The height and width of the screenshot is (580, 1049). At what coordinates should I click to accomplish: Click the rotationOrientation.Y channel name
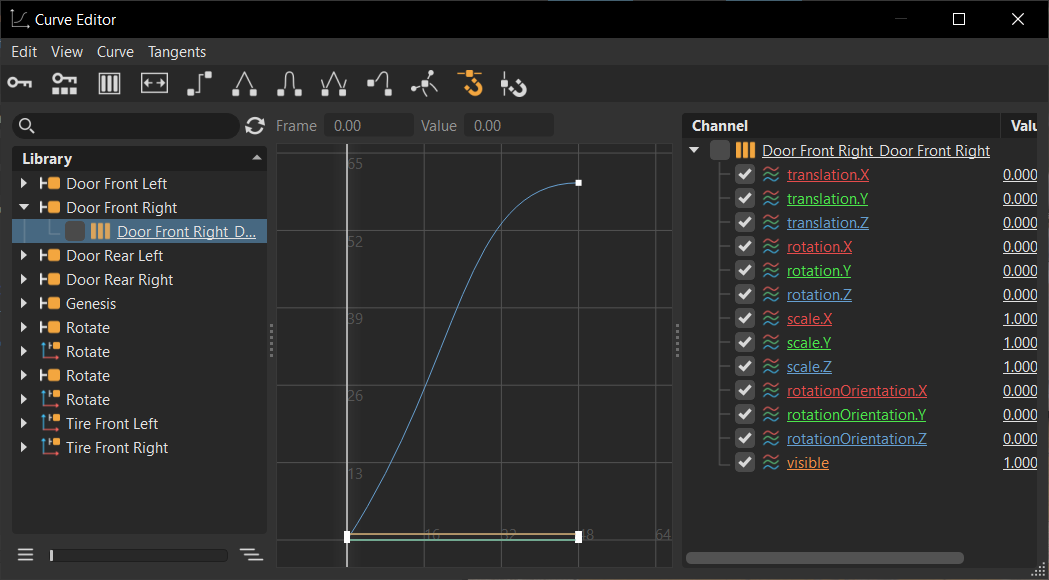(856, 414)
